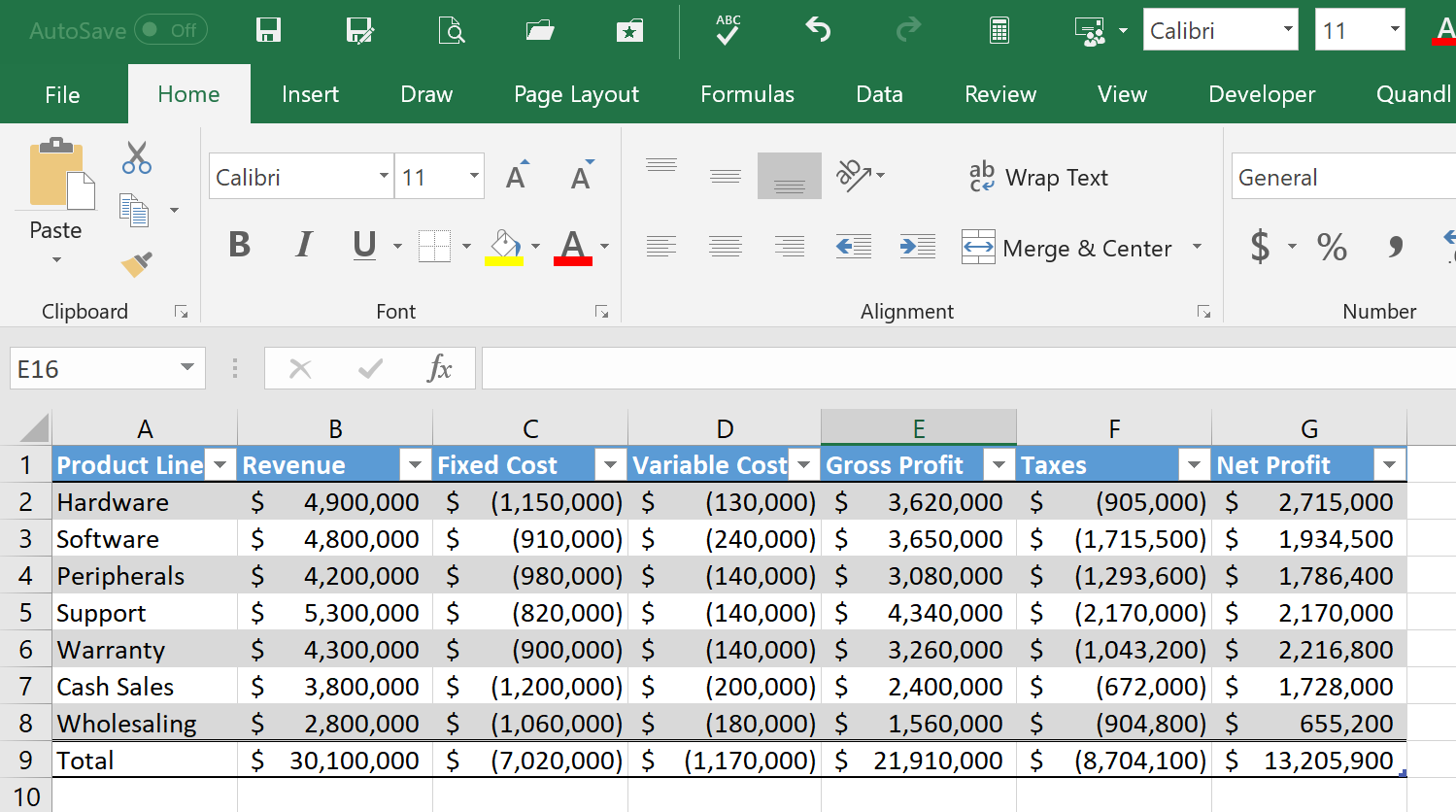
Task: Open Revenue column filter dropdown
Action: 415,465
